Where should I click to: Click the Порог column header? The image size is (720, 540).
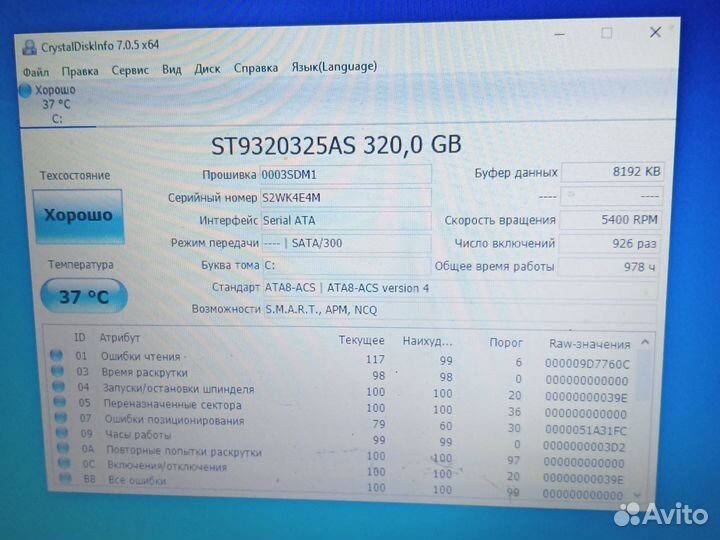[506, 343]
